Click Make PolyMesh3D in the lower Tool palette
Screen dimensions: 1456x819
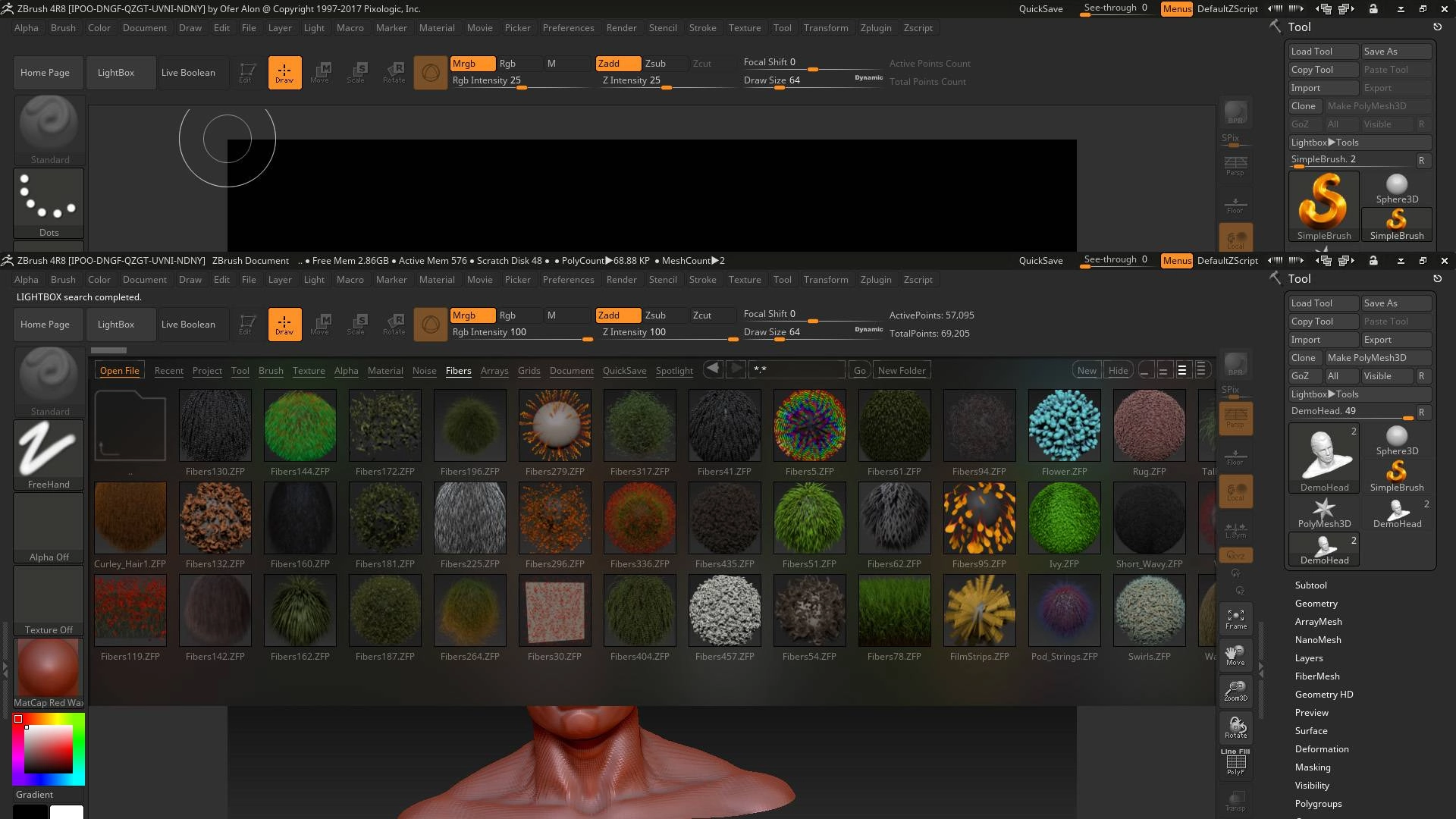(x=1377, y=358)
